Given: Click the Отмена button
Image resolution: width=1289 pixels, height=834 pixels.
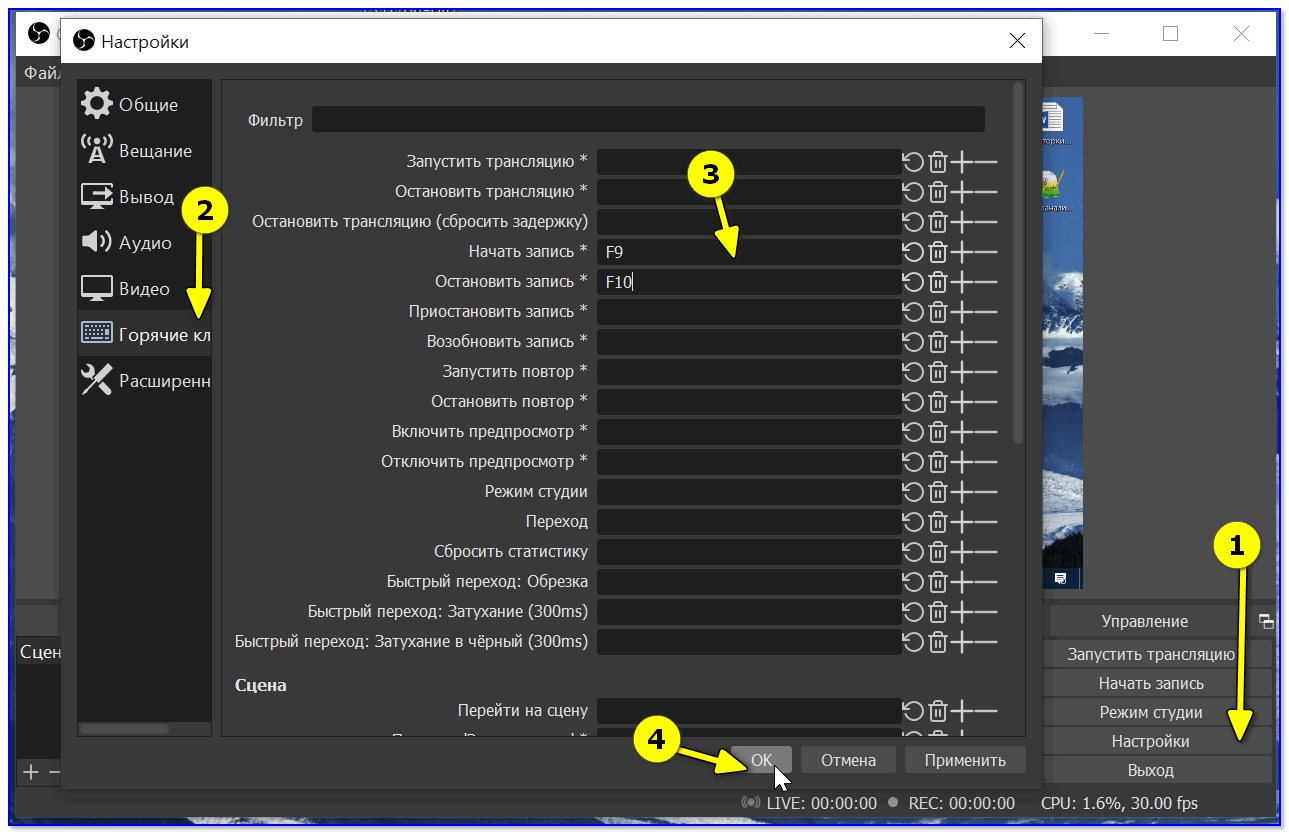Looking at the screenshot, I should (848, 760).
